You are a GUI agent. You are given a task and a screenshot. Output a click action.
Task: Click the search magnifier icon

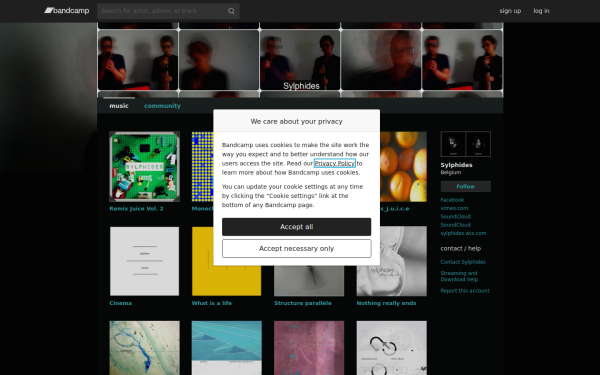(x=231, y=11)
